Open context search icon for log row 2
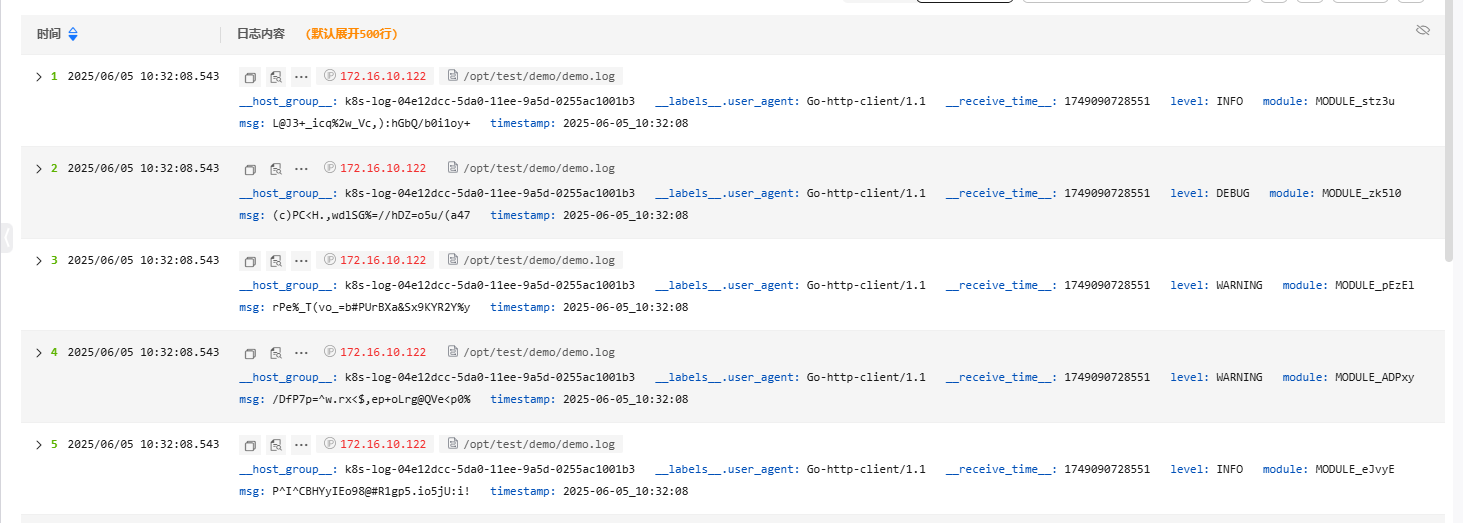 click(x=276, y=169)
